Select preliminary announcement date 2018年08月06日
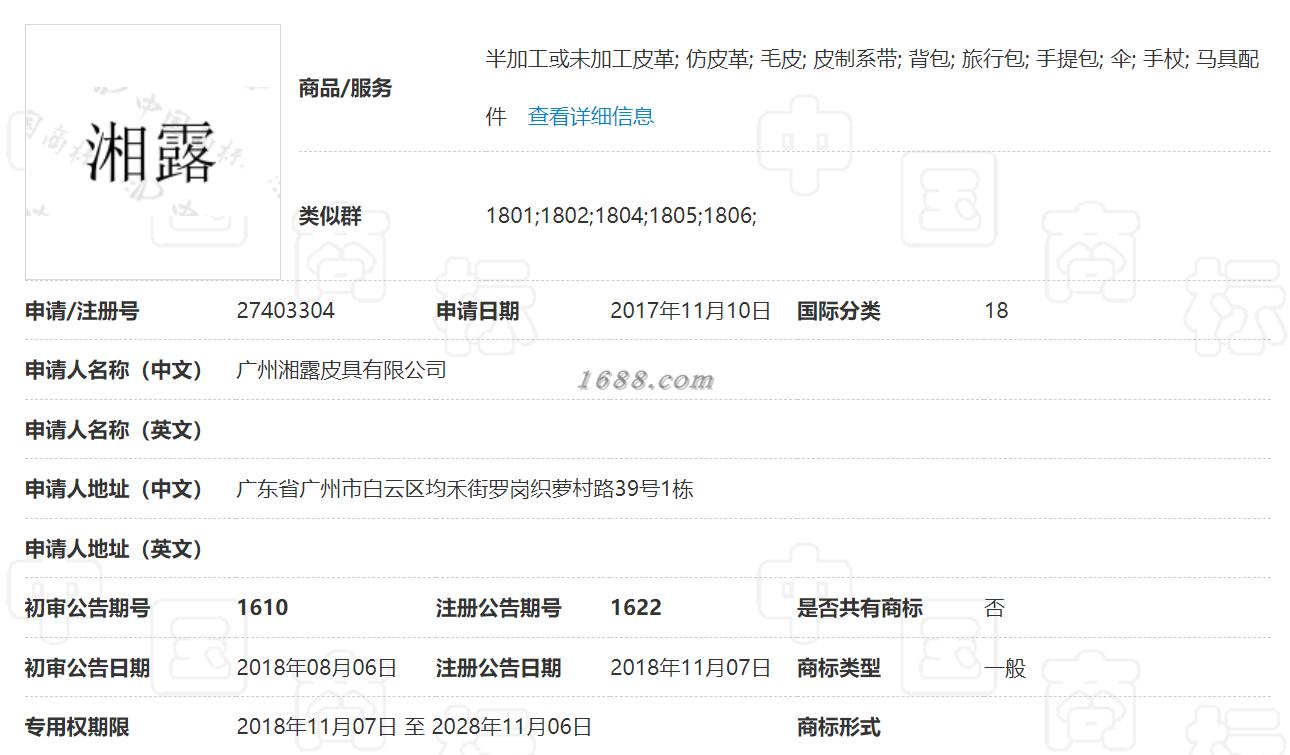 [x=317, y=668]
